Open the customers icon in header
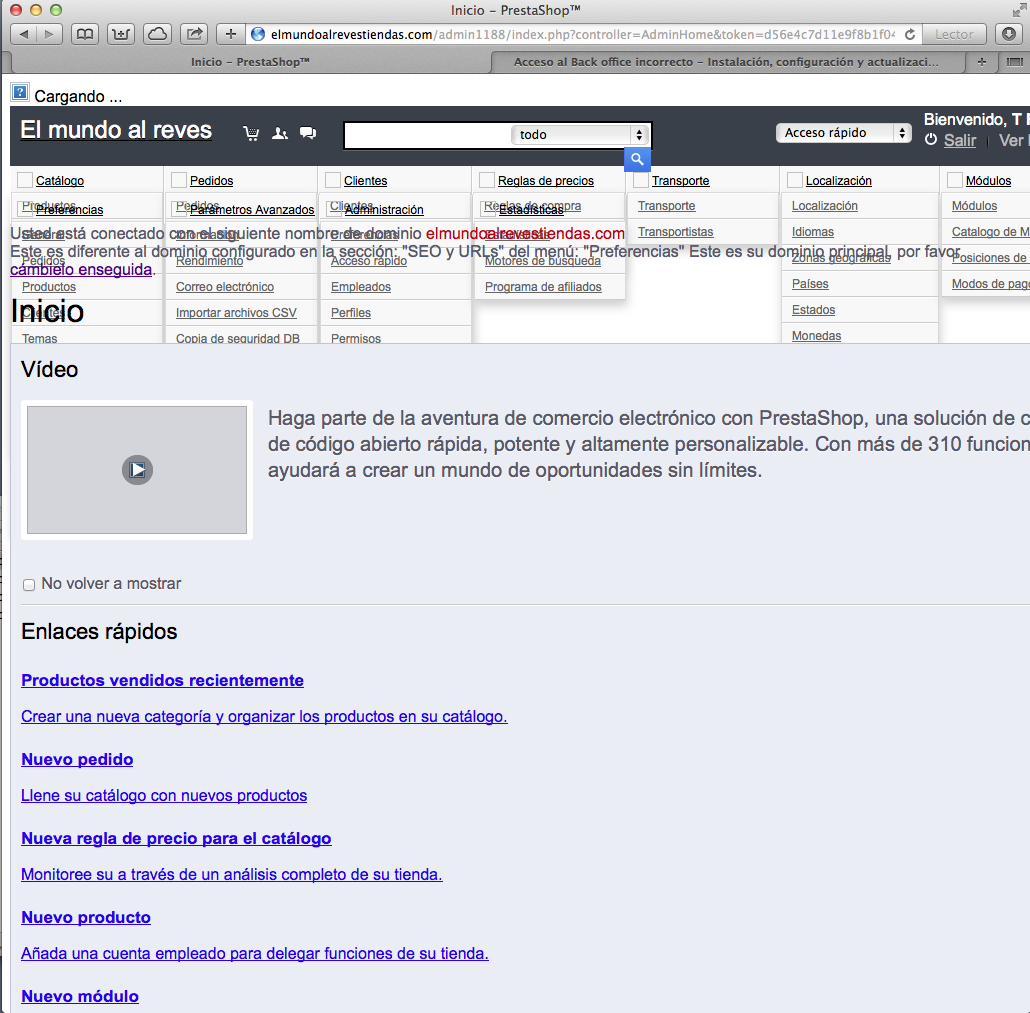This screenshot has width=1030, height=1013. point(280,133)
